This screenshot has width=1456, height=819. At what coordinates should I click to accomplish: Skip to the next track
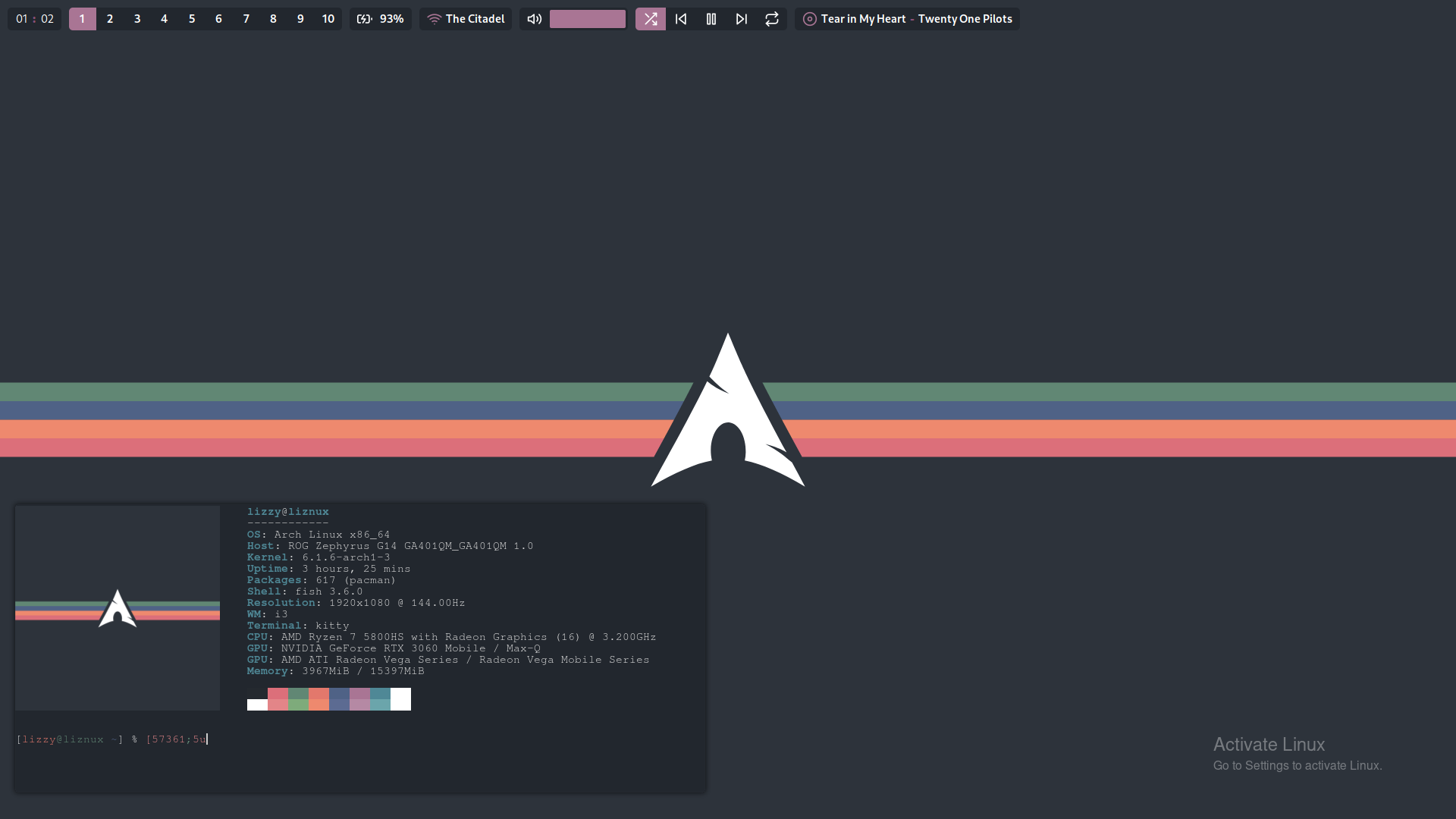click(742, 19)
